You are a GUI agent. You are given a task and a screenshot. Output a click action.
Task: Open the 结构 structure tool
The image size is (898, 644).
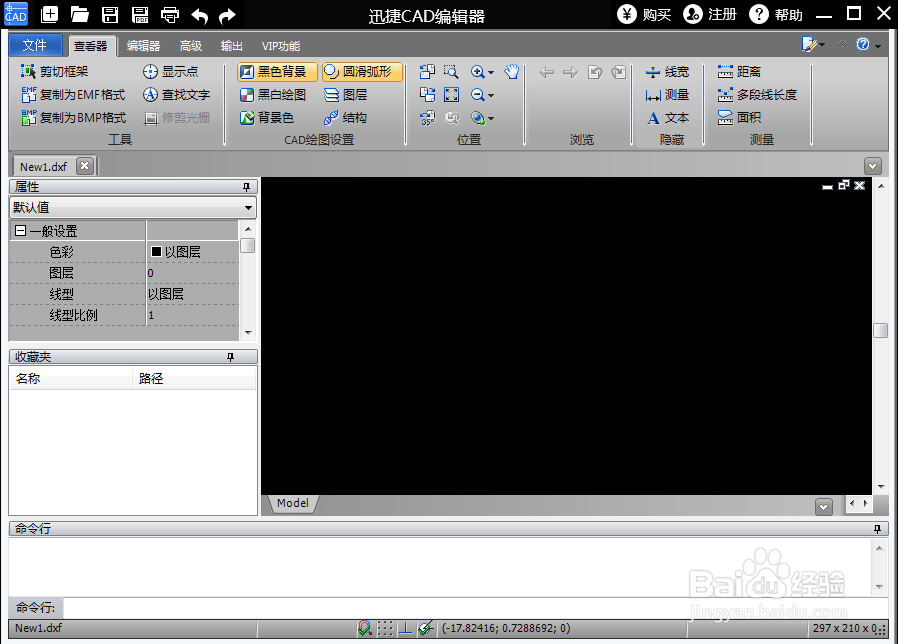tap(345, 117)
